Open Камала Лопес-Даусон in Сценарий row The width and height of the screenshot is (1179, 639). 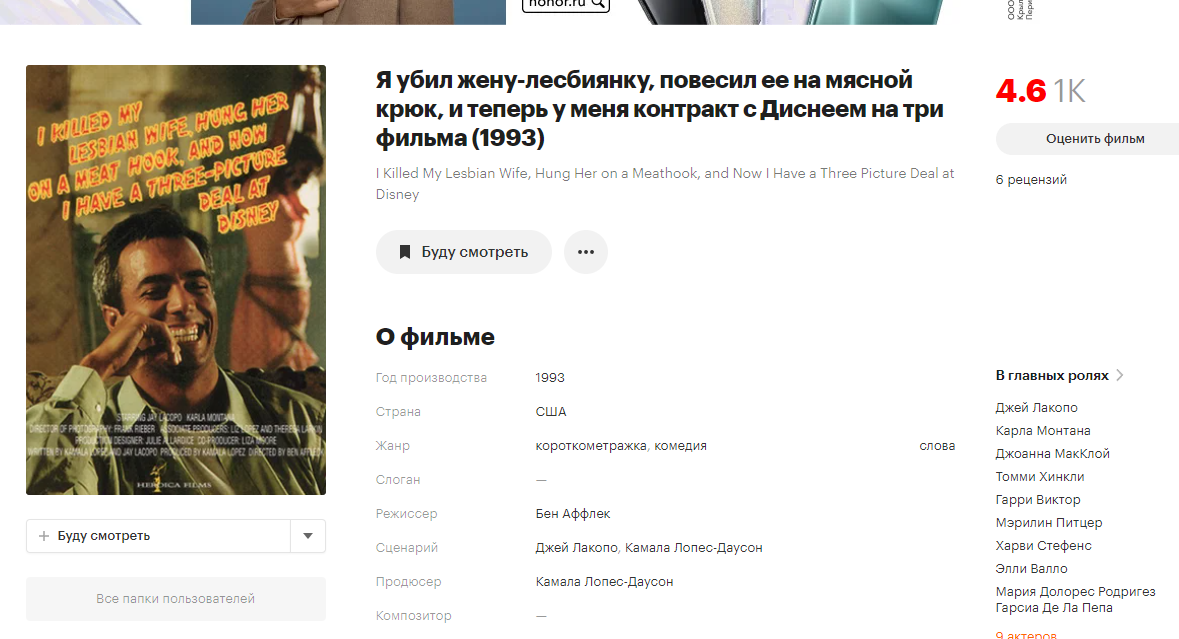coord(693,547)
